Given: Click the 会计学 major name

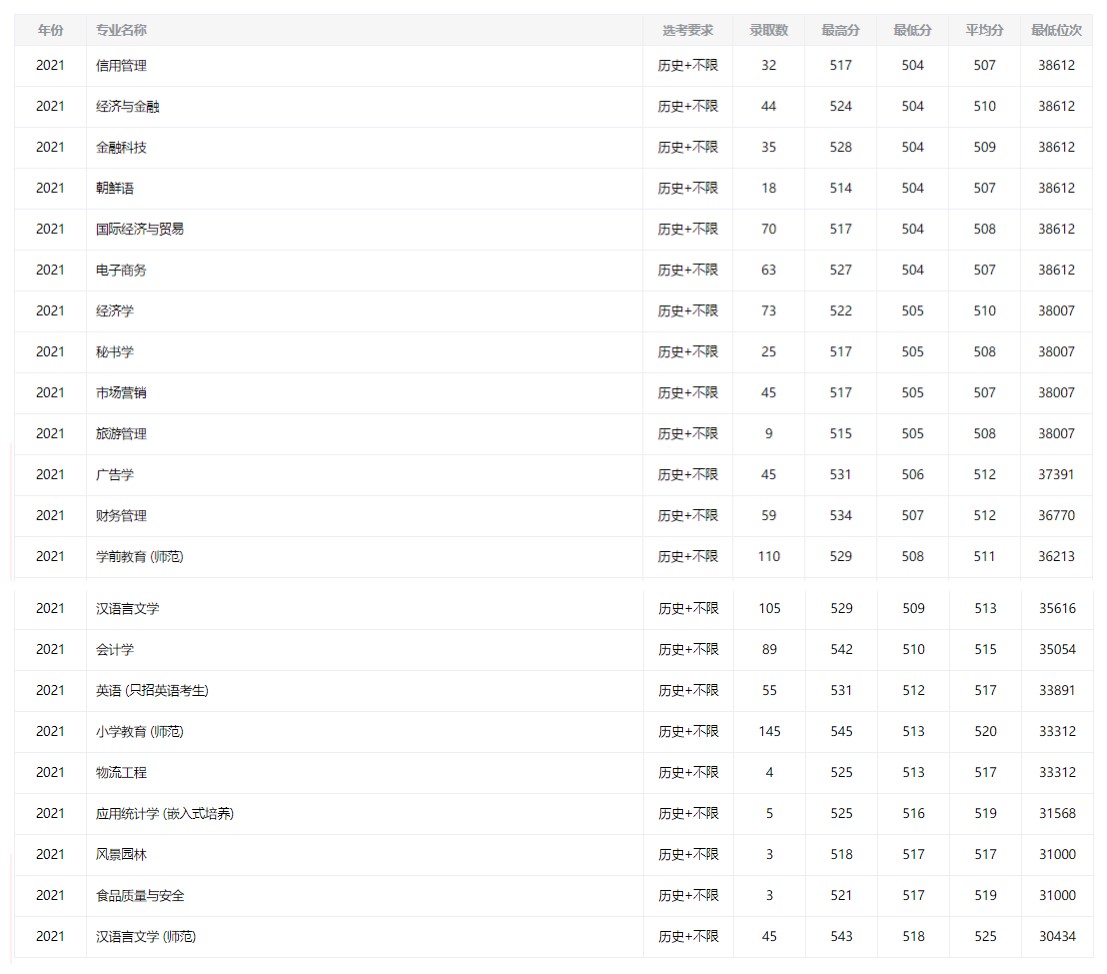Looking at the screenshot, I should [115, 650].
